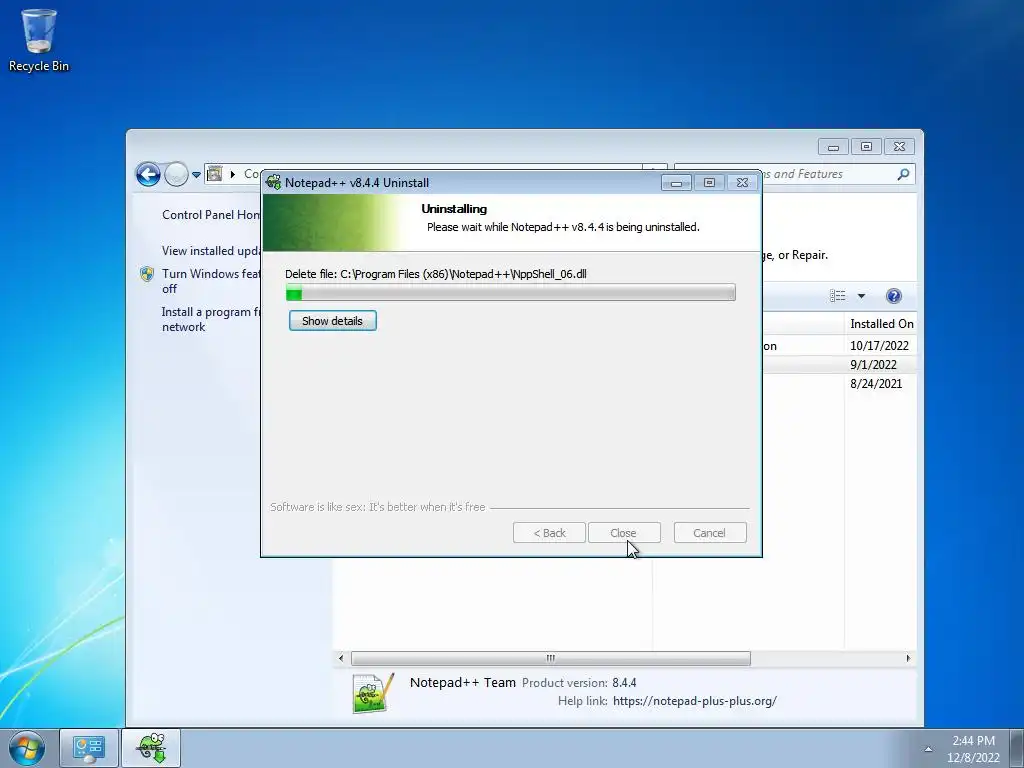Image resolution: width=1024 pixels, height=768 pixels.
Task: Click the Control Panel address bar icon
Action: click(x=214, y=174)
